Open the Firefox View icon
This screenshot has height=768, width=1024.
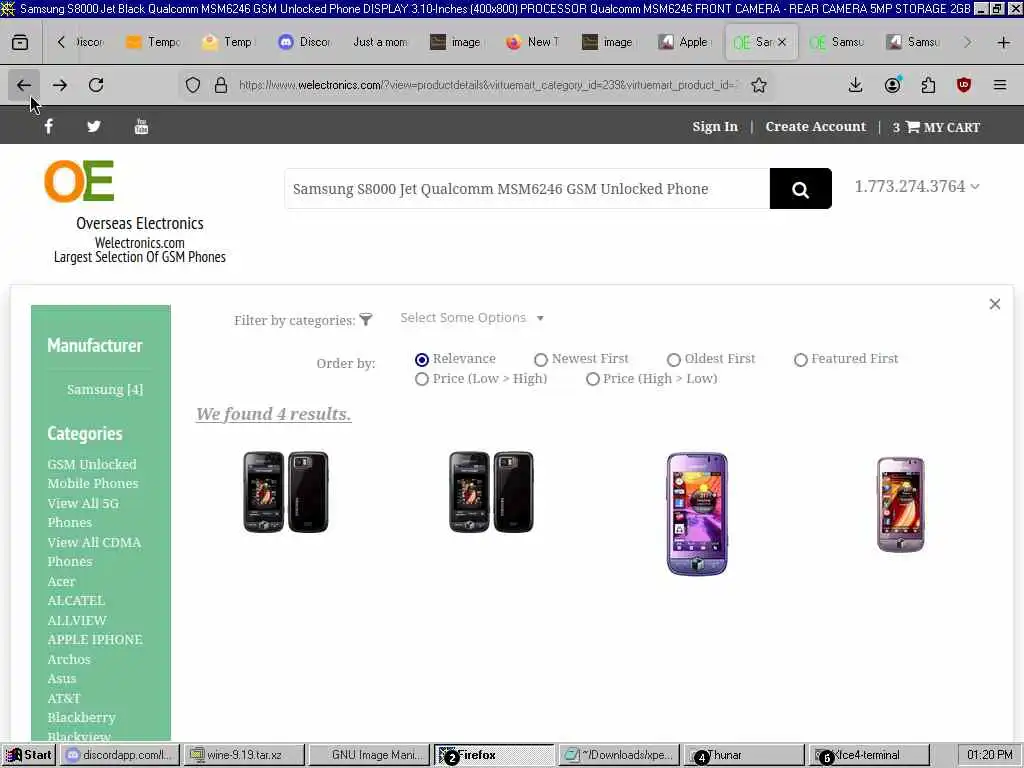20,42
